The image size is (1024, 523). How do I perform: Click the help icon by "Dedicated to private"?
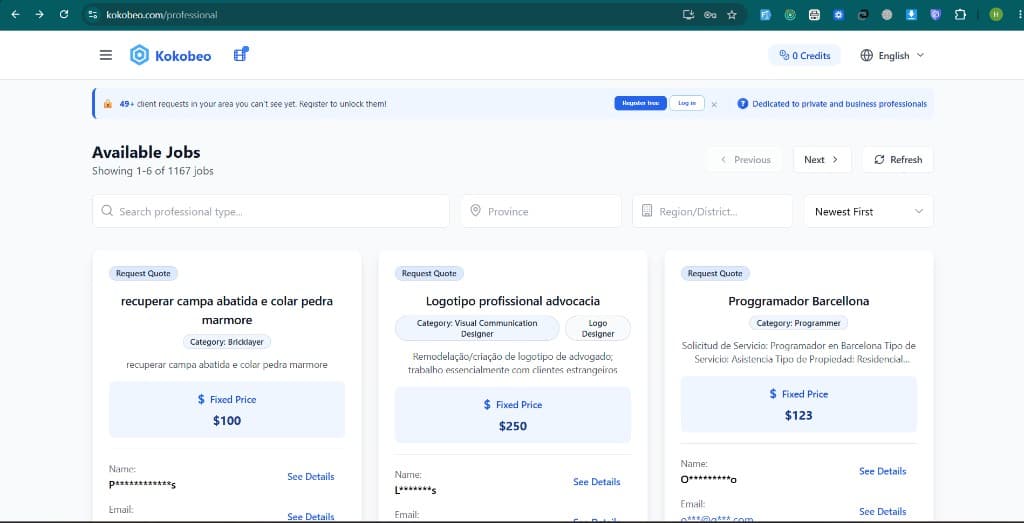tap(743, 104)
